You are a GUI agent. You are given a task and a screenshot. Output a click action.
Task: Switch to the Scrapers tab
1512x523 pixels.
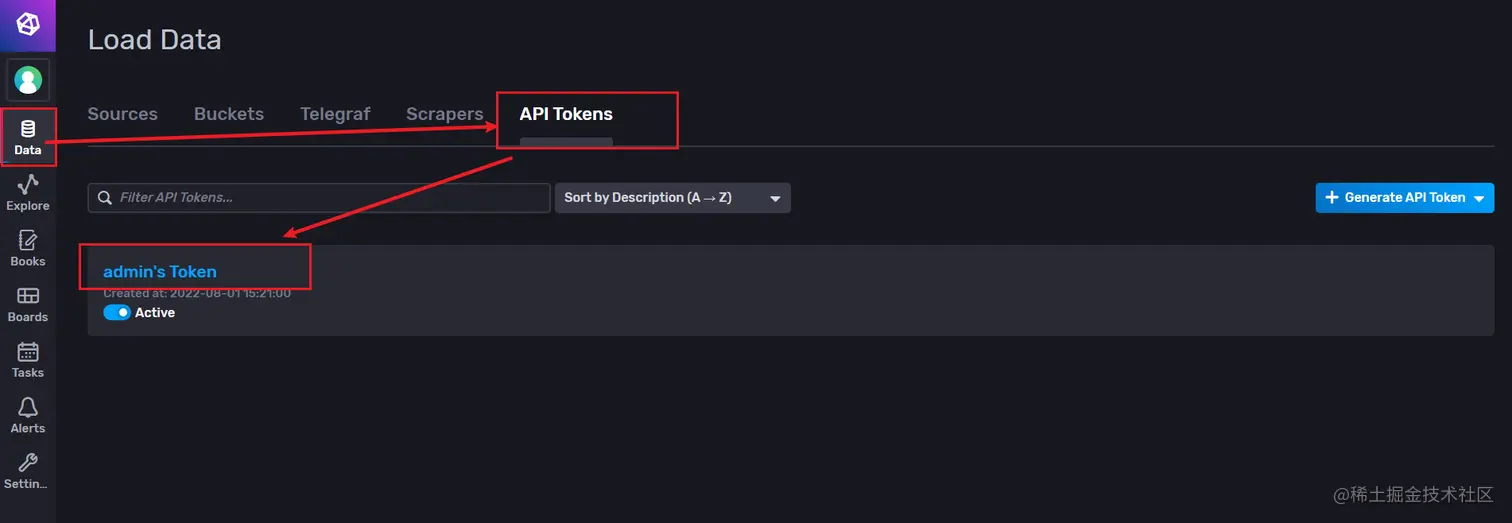tap(445, 114)
